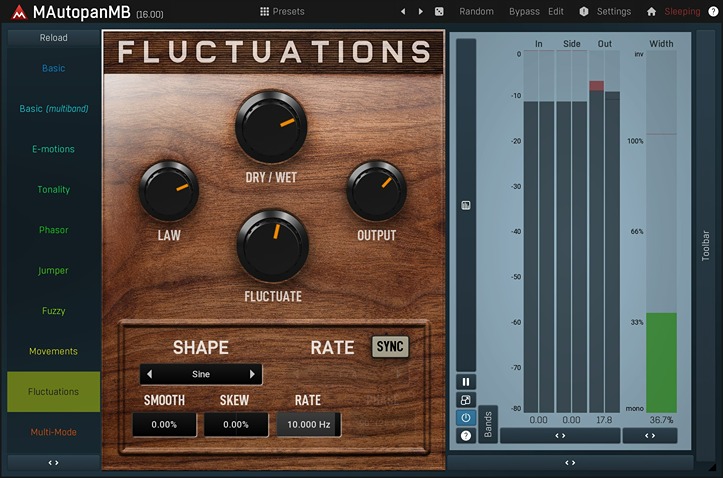The image size is (723, 478).
Task: Click the Settings shield icon
Action: click(x=584, y=12)
